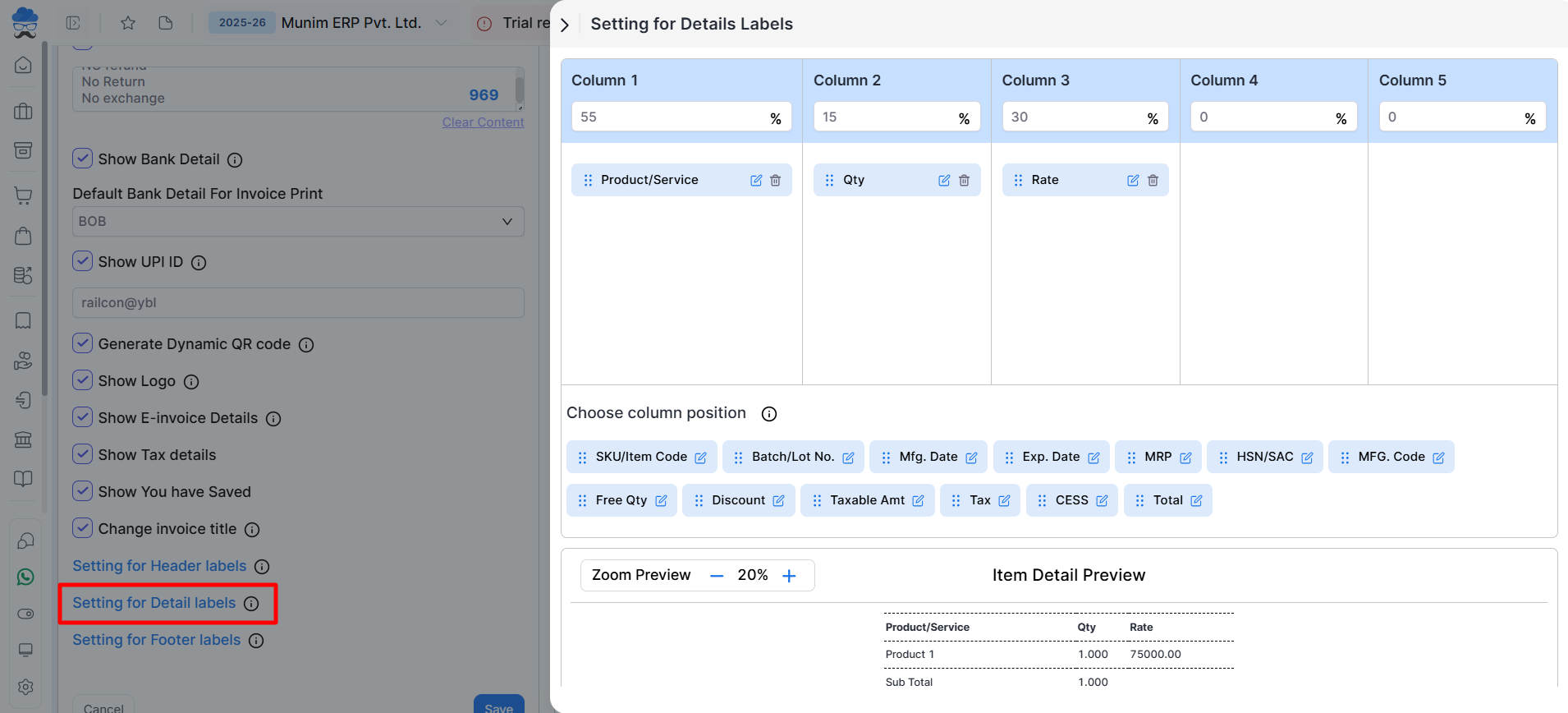Click Column 1 width percentage field
The height and width of the screenshot is (713, 1568).
tap(669, 117)
